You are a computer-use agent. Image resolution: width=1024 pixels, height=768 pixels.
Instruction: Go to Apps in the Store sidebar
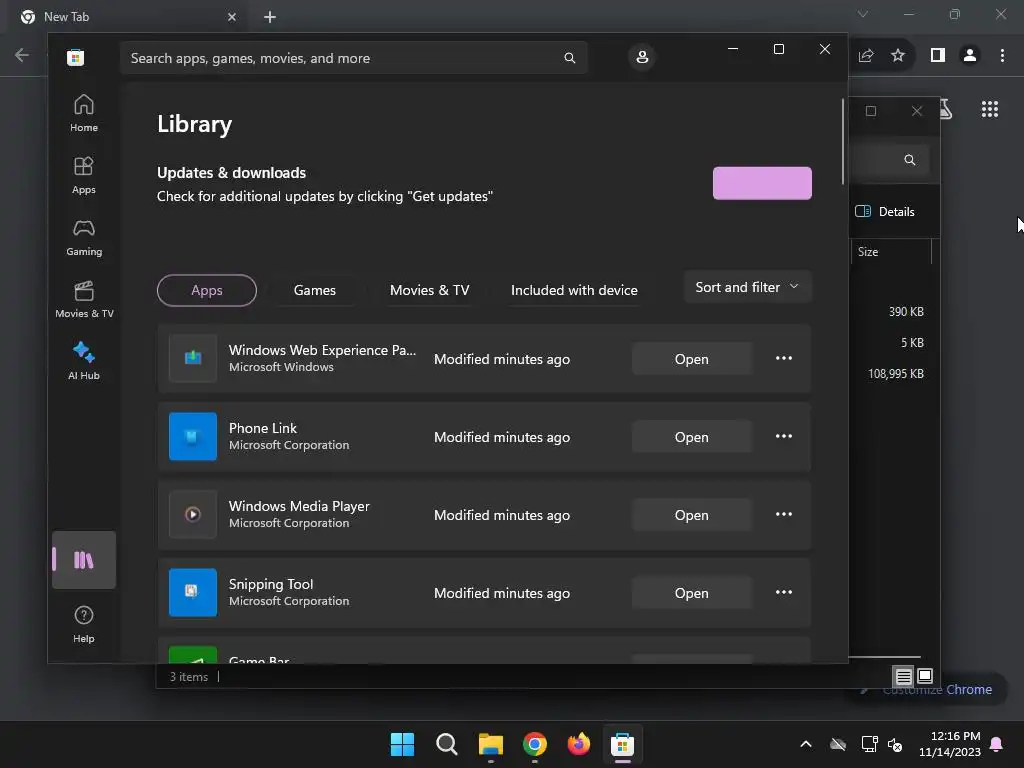click(84, 176)
